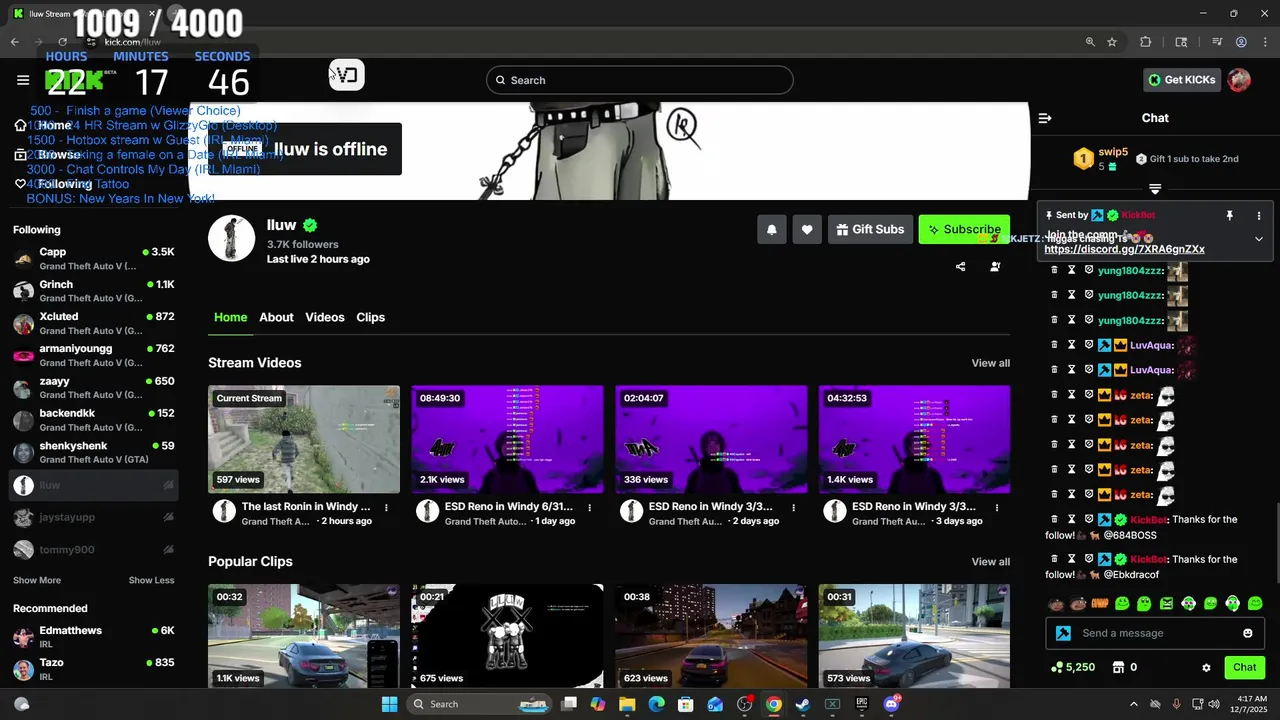Open options for 04:32:53 ESD Reno video
1280x720 pixels.
pos(997,507)
